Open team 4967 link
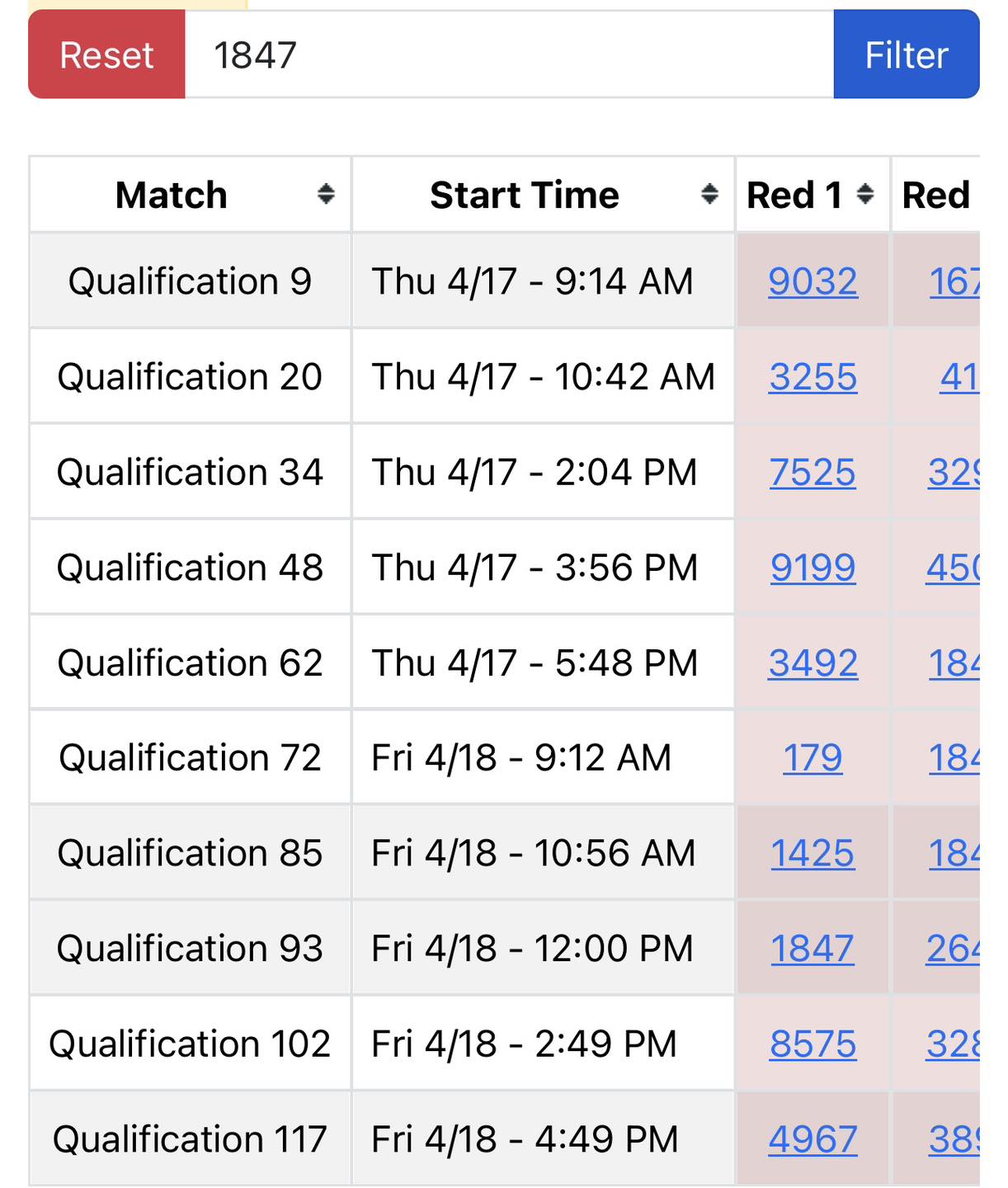The image size is (1008, 1188). pos(813,1139)
